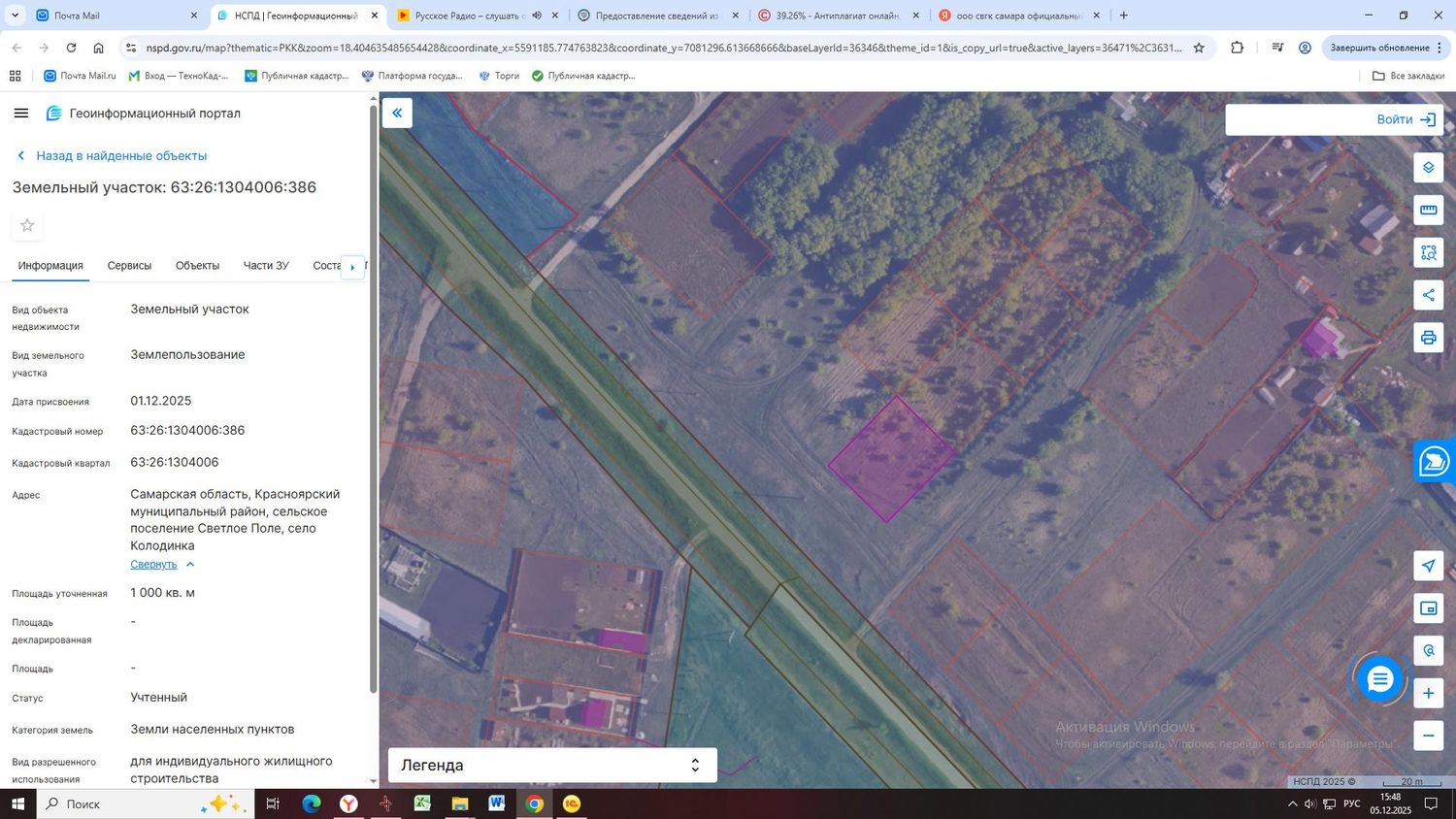Open Русское Радио browser tab
The width and height of the screenshot is (1456, 819).
click(478, 16)
